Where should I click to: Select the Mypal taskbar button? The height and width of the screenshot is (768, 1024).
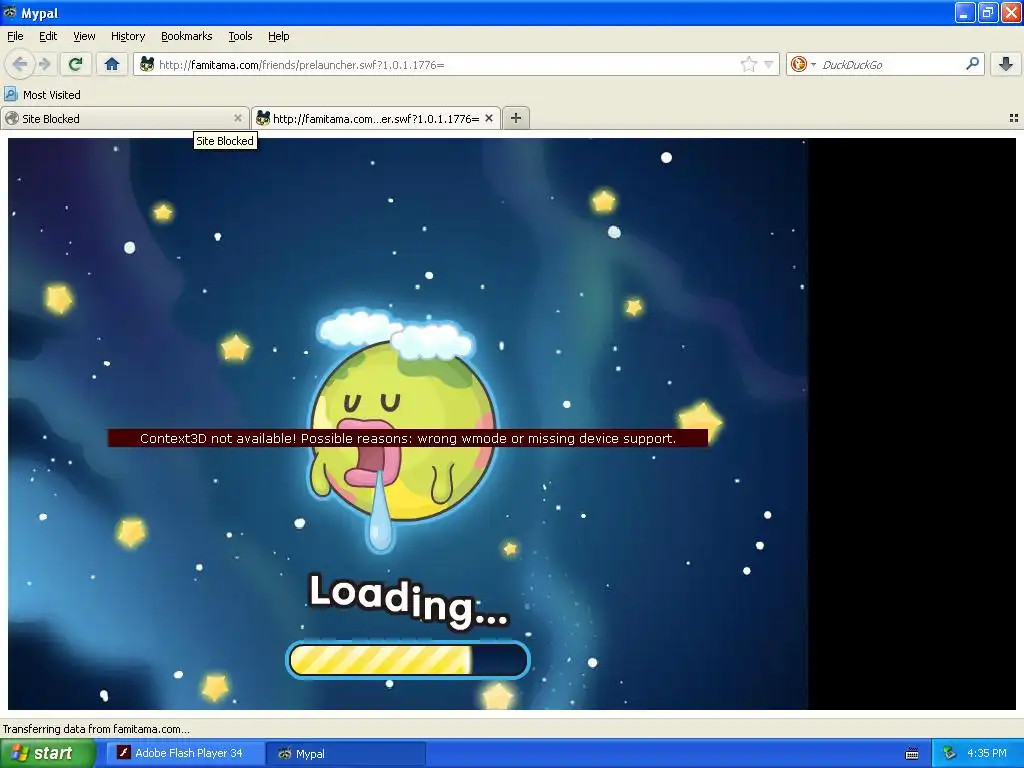[346, 753]
